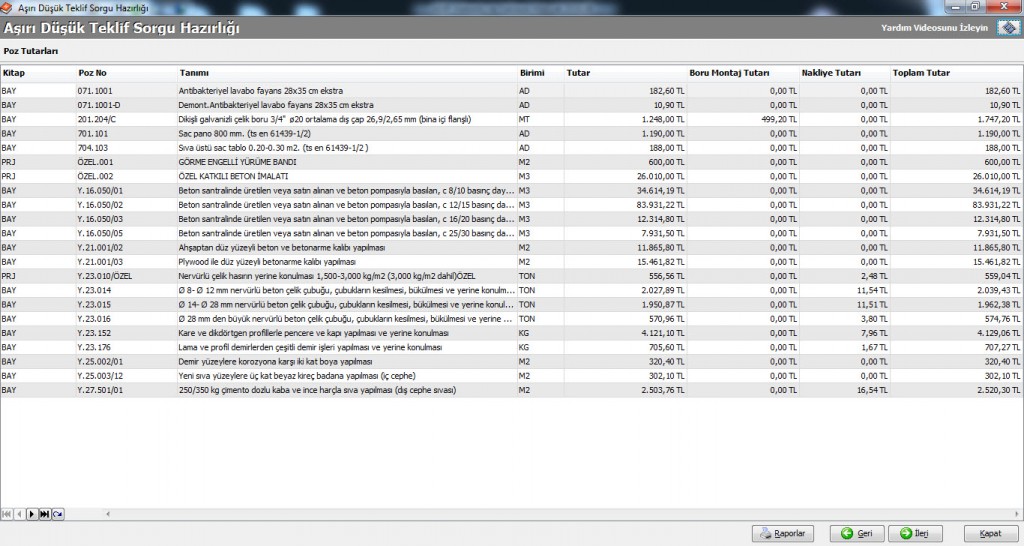Click the blue refresh arrow icon

point(58,513)
